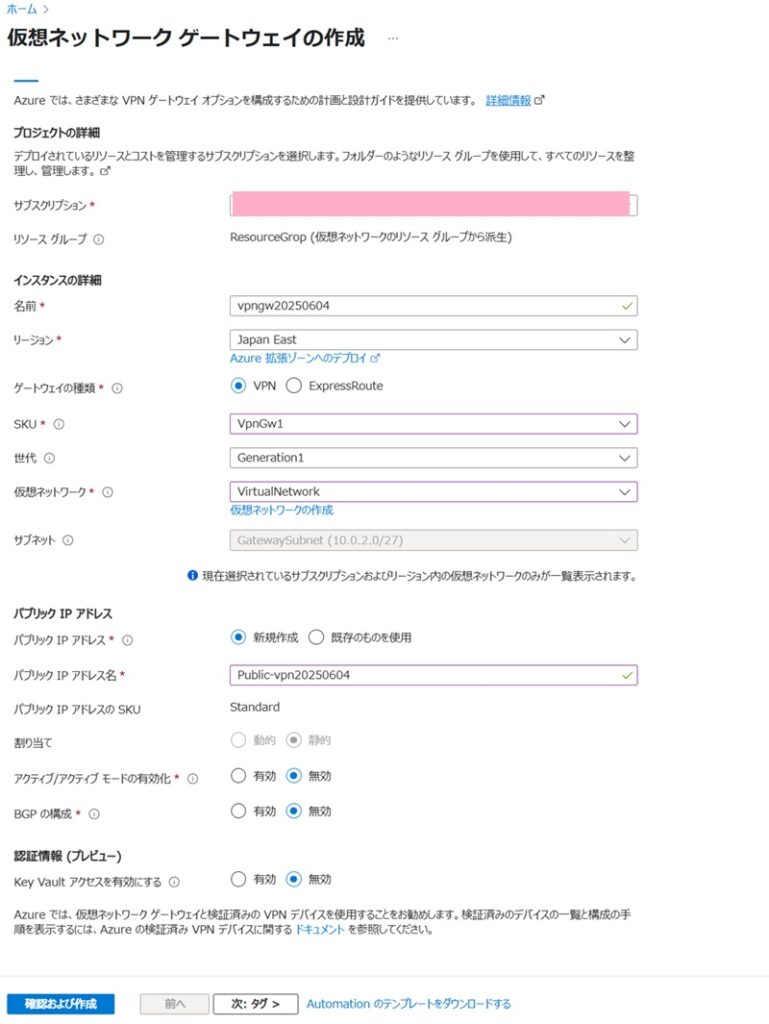The height and width of the screenshot is (1024, 769).
Task: Choose 既存のものを使用 for public IP address
Action: point(316,637)
